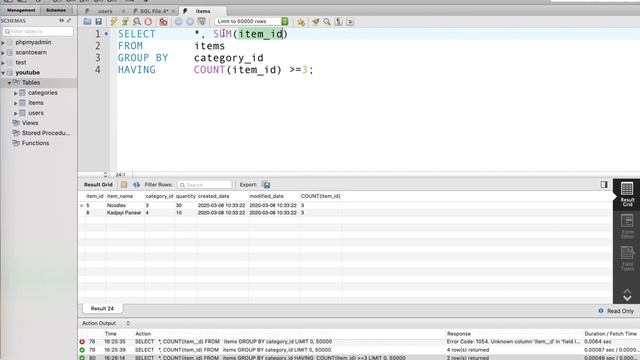Viewport: 640px width, 360px height.
Task: Refresh result set with the blue arrows icon
Action: (x=136, y=185)
